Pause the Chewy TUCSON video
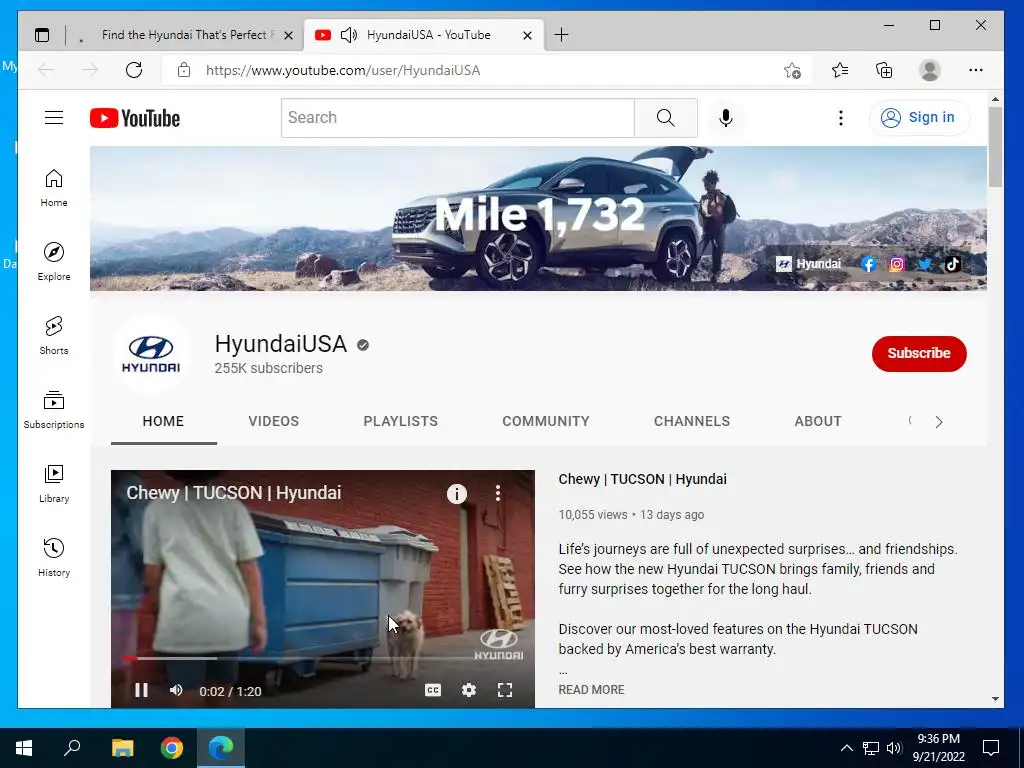1024x768 pixels. tap(141, 690)
